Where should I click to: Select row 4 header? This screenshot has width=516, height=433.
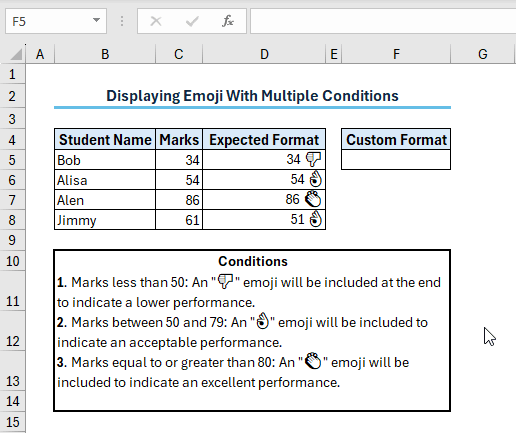tap(12, 140)
